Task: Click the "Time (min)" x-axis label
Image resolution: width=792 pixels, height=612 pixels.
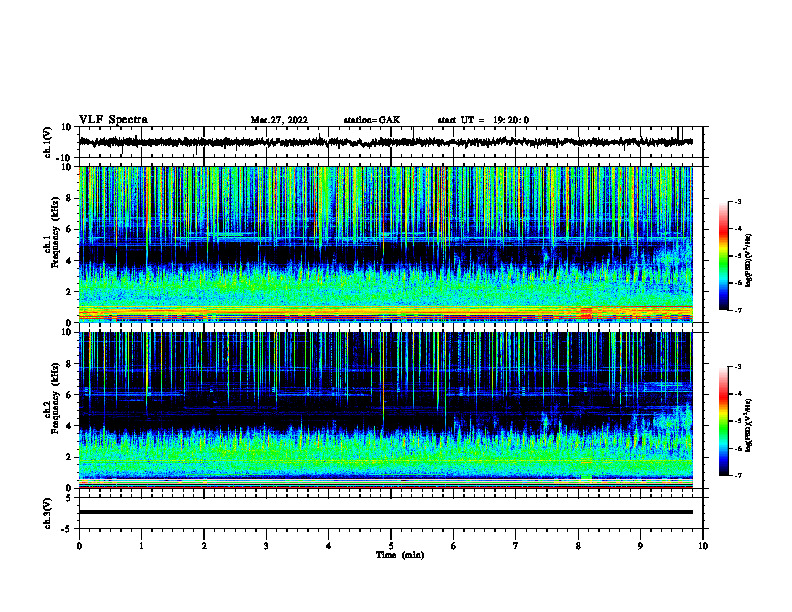Action: (400, 555)
